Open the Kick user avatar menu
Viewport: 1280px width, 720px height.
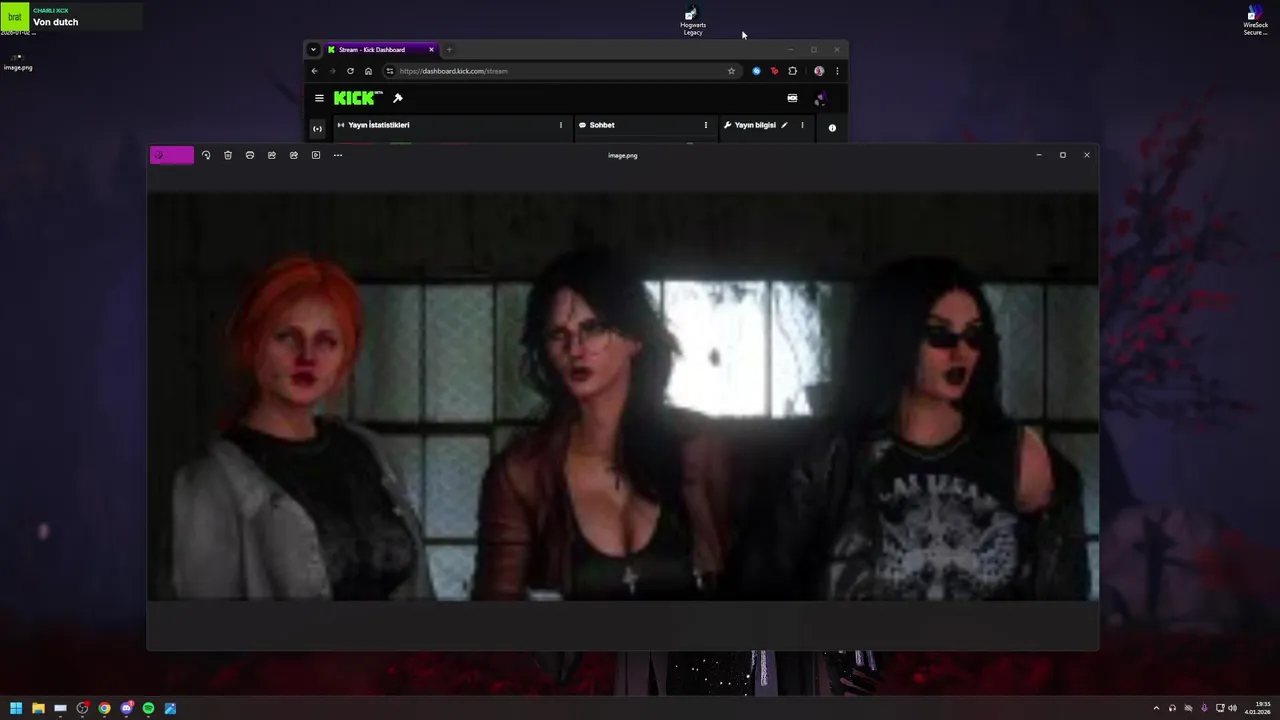pos(820,99)
